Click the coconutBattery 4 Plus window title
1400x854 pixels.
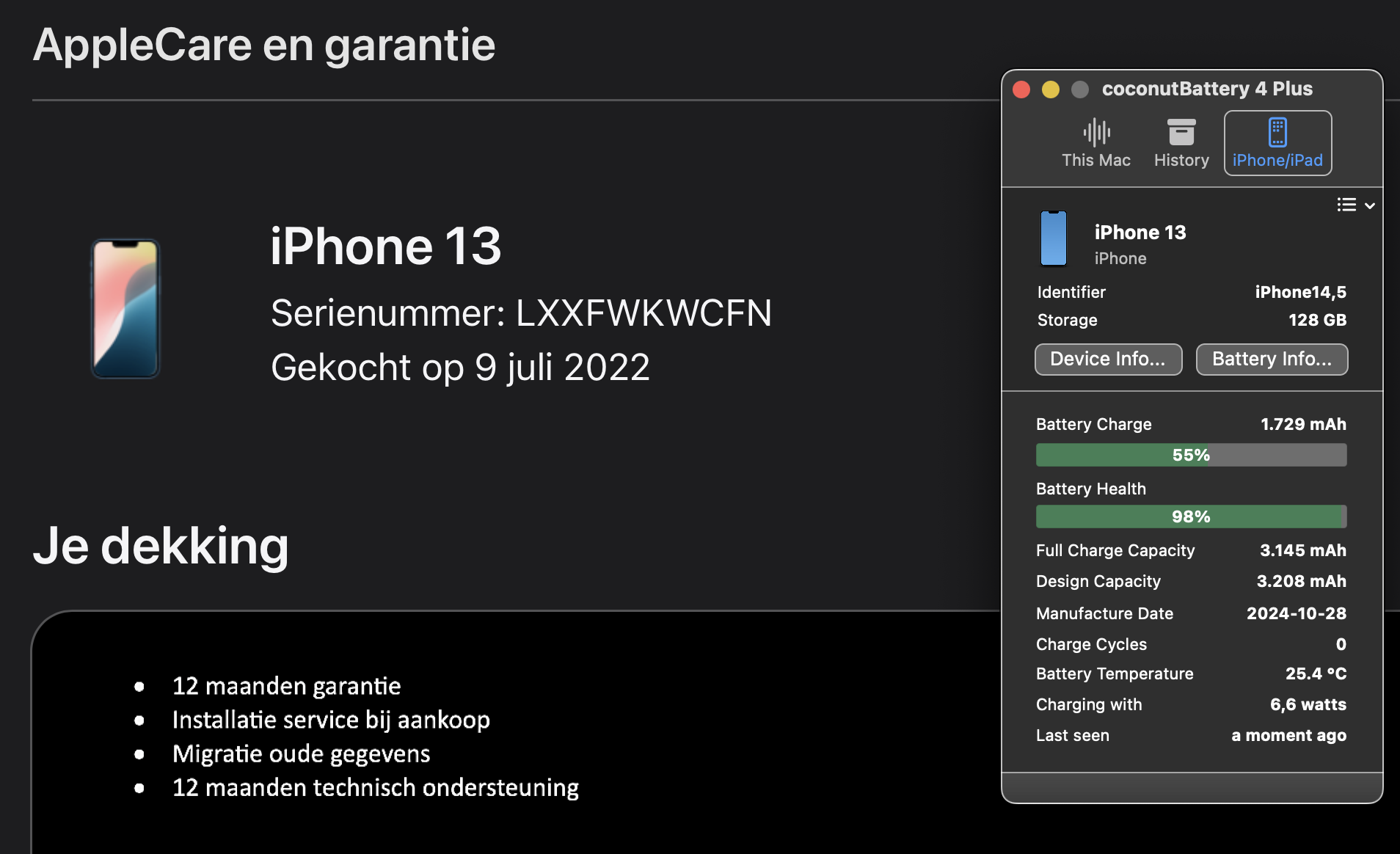1207,89
